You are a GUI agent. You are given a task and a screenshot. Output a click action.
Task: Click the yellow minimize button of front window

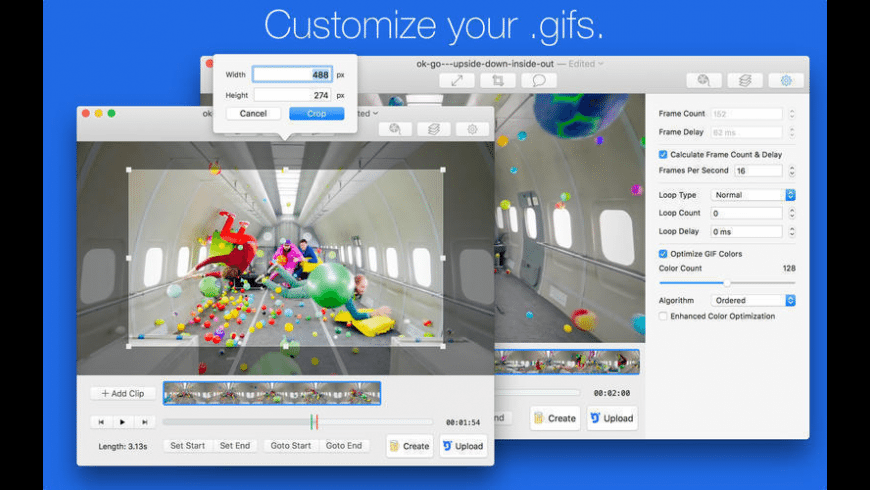[98, 113]
